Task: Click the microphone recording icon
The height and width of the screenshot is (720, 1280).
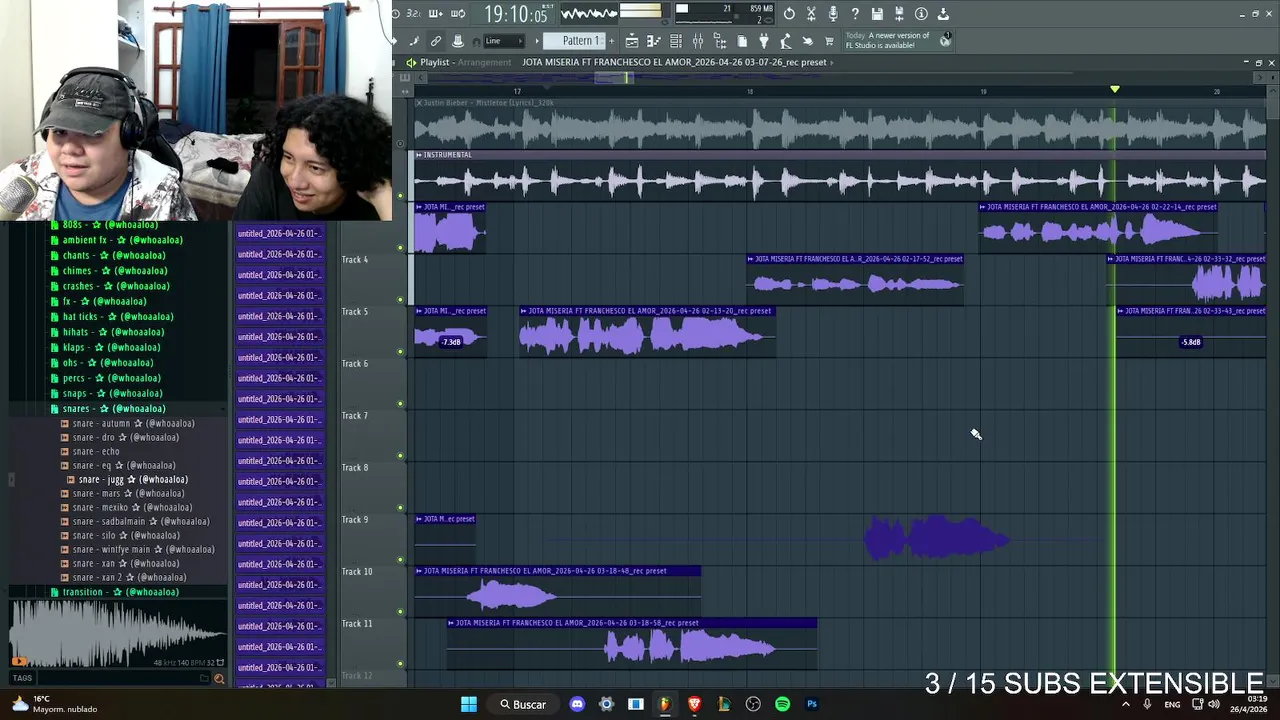Action: [x=833, y=14]
